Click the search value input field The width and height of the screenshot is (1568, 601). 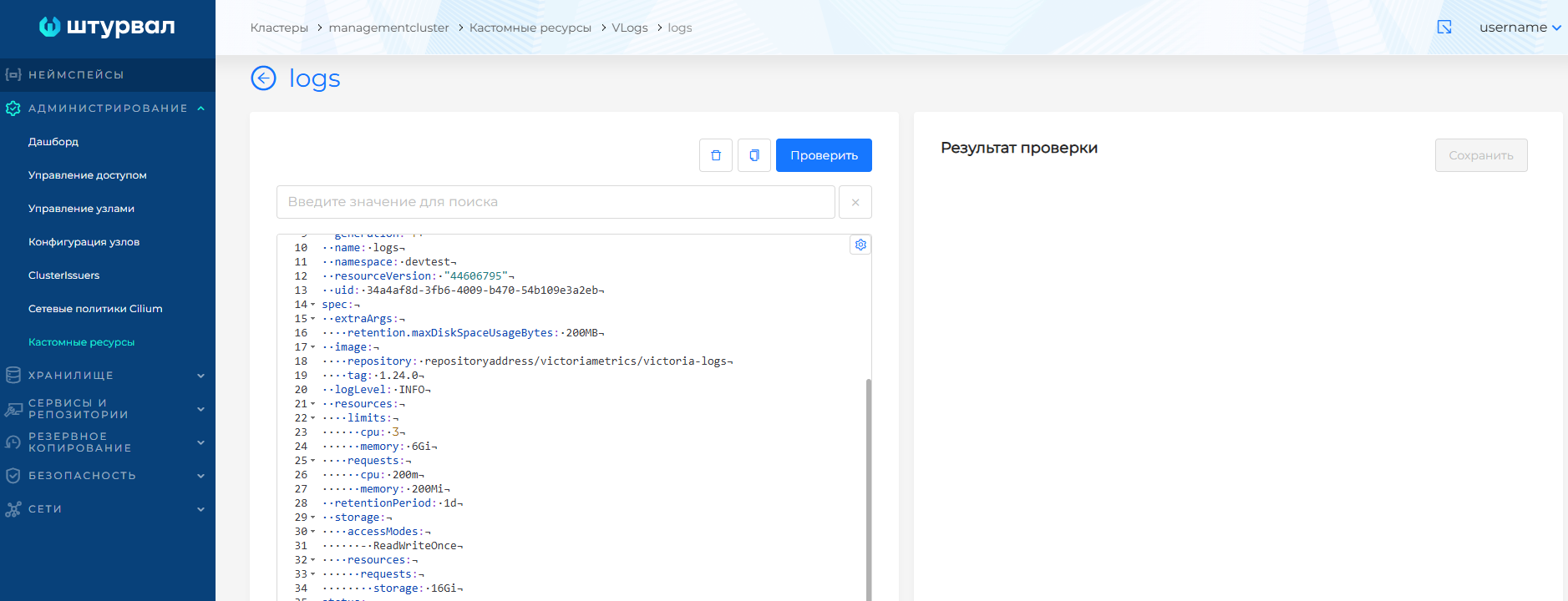(x=556, y=202)
